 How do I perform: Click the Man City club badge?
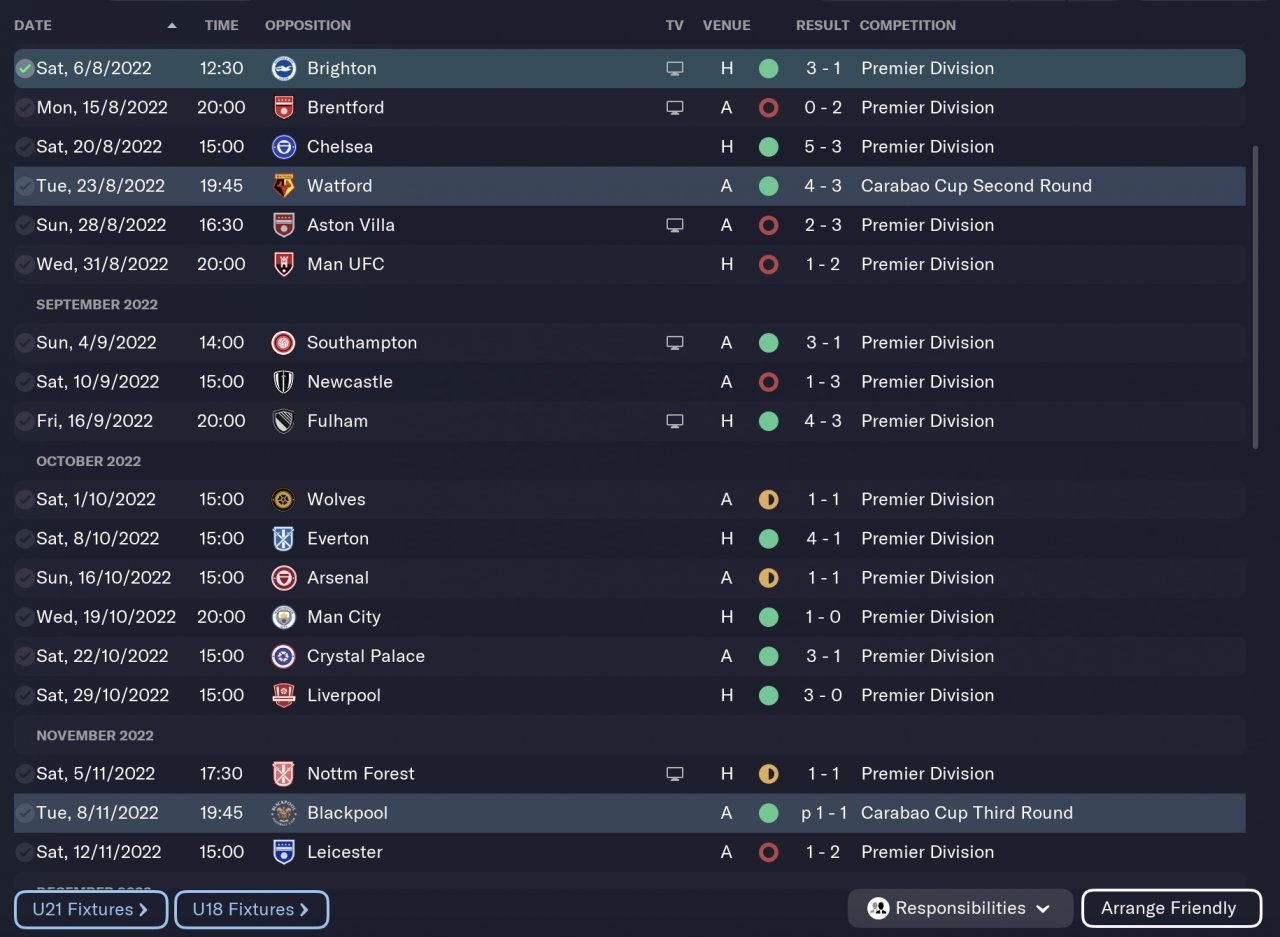click(284, 617)
